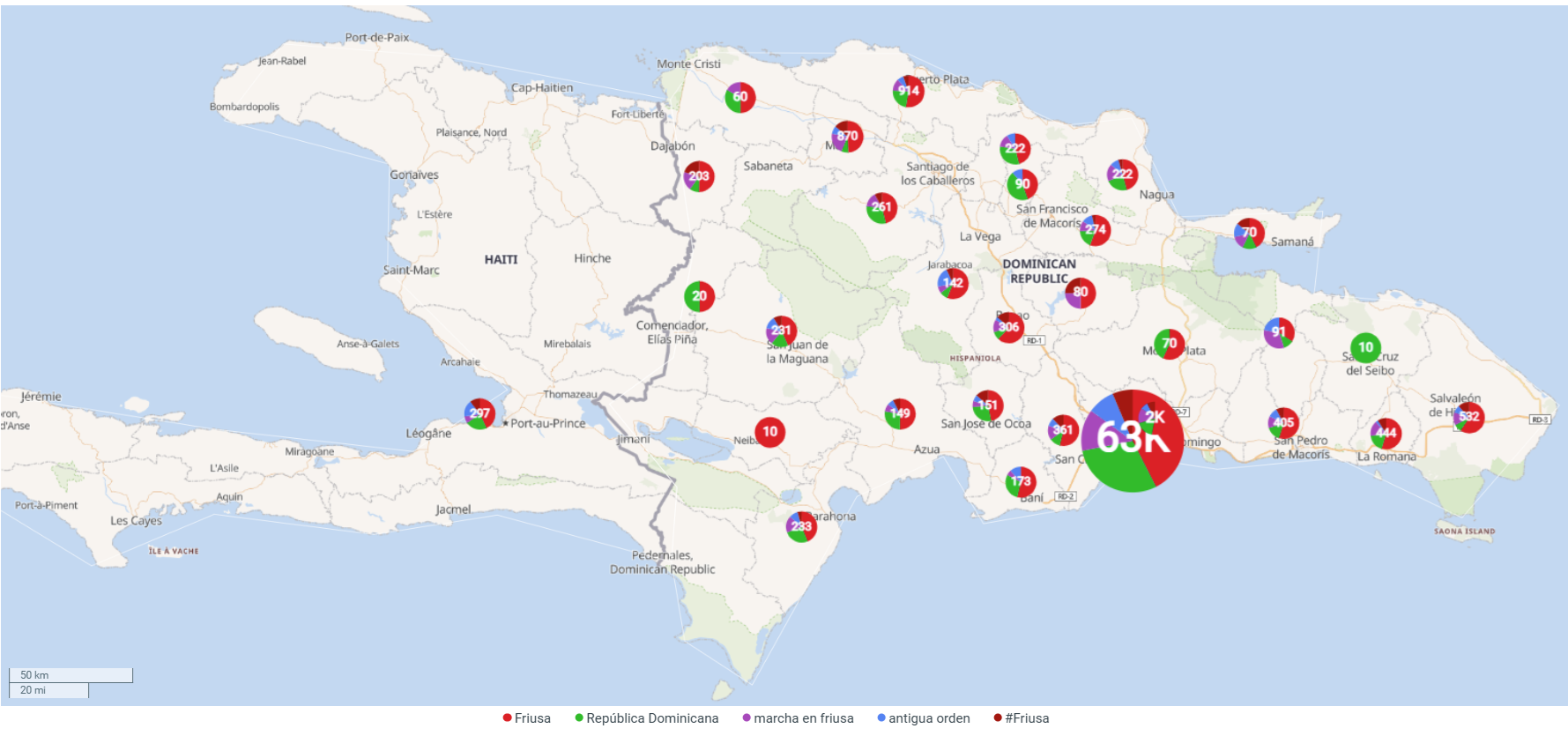Click the 50 km map scale bar
The image size is (1568, 736).
click(71, 675)
